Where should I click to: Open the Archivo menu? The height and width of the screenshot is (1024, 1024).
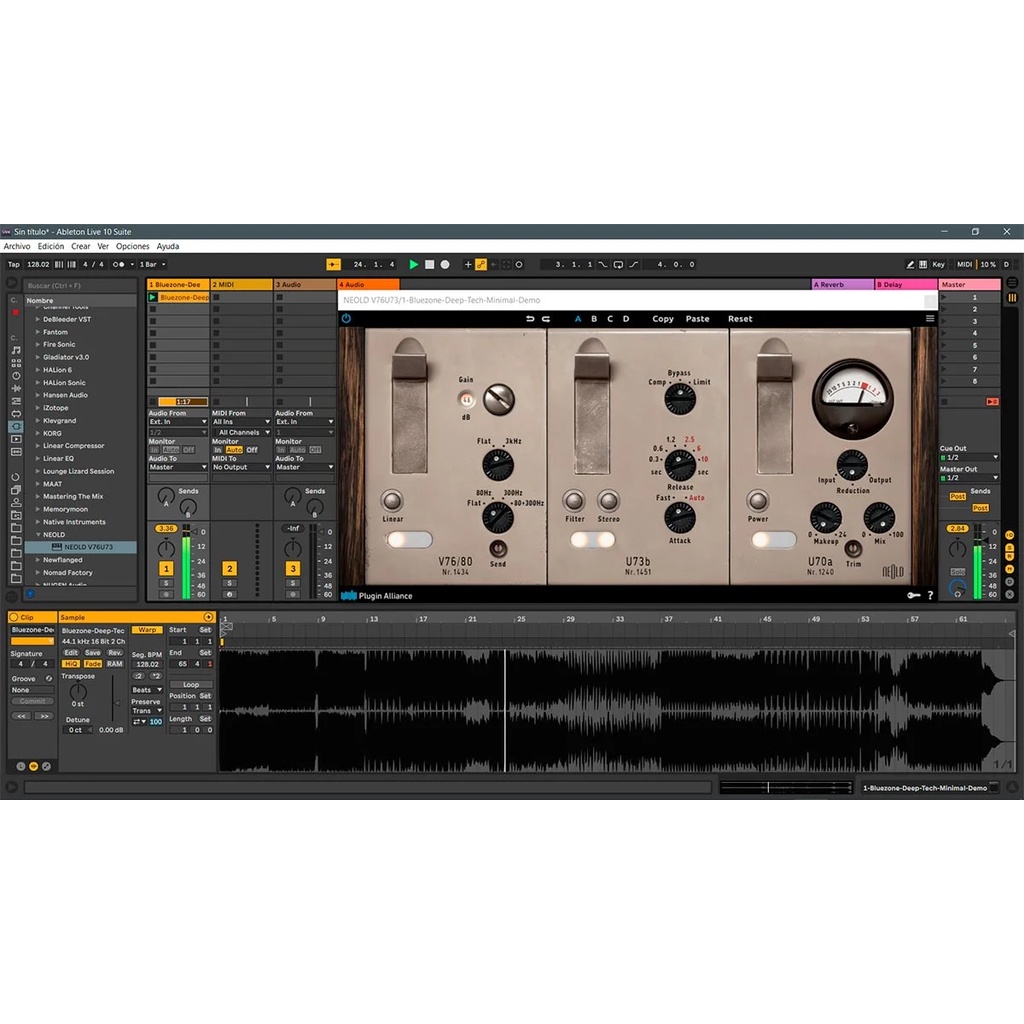17,246
